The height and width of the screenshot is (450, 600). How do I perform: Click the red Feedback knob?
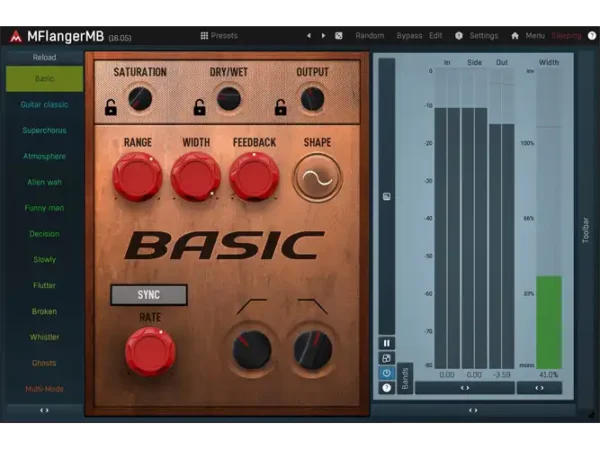(x=254, y=177)
